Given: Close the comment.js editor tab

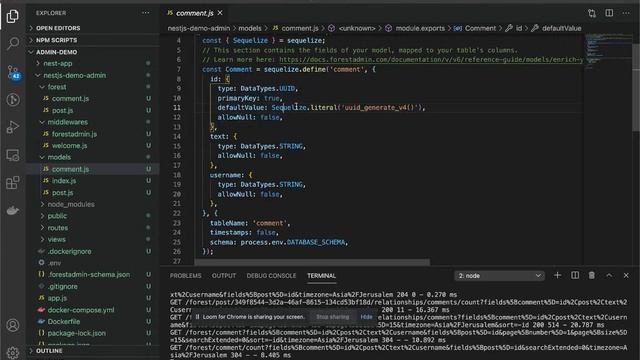Looking at the screenshot, I should pyautogui.click(x=220, y=13).
